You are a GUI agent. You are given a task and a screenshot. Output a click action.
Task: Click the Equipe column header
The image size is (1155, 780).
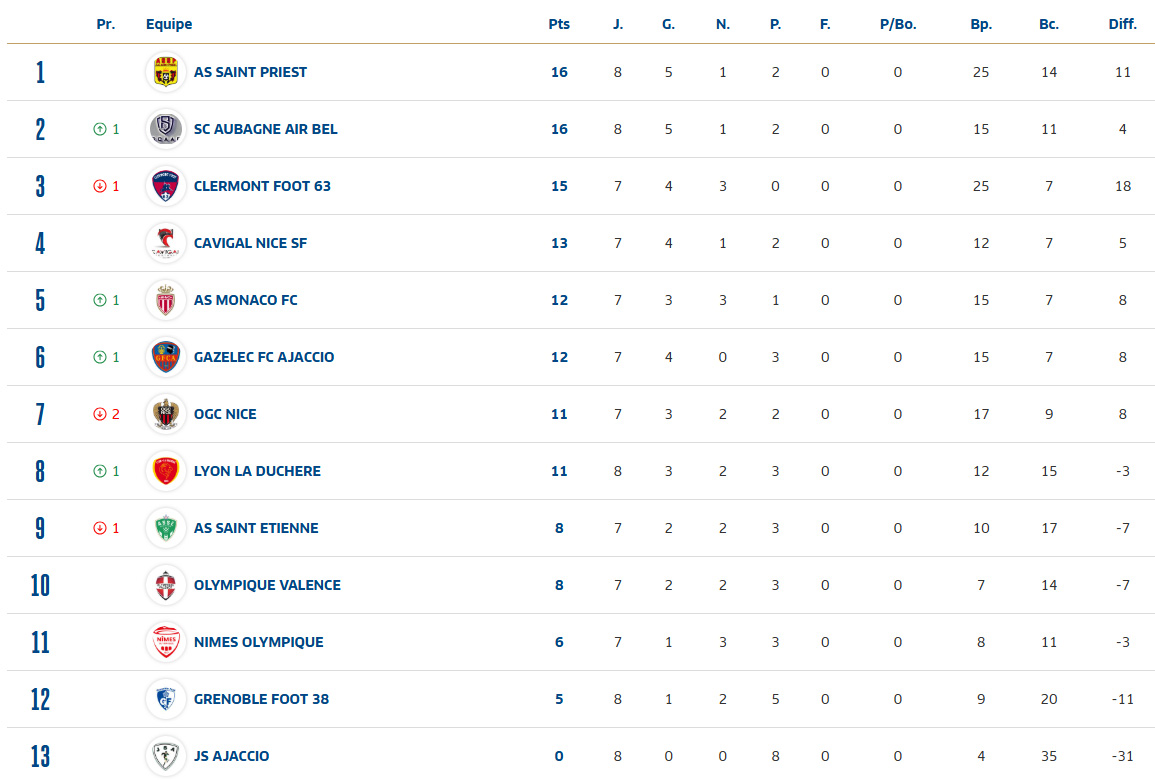[169, 24]
